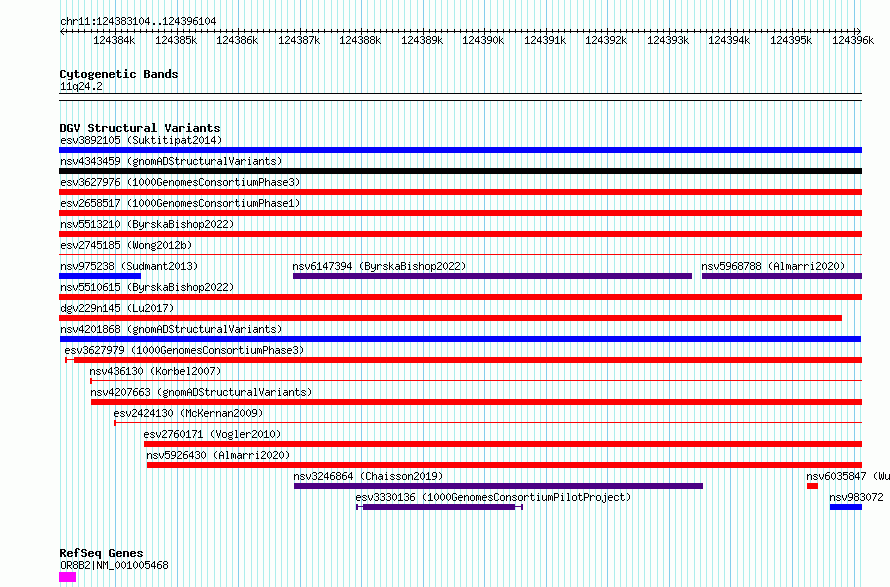Click the chr11:124383104..124396104 coordinate text

click(138, 22)
